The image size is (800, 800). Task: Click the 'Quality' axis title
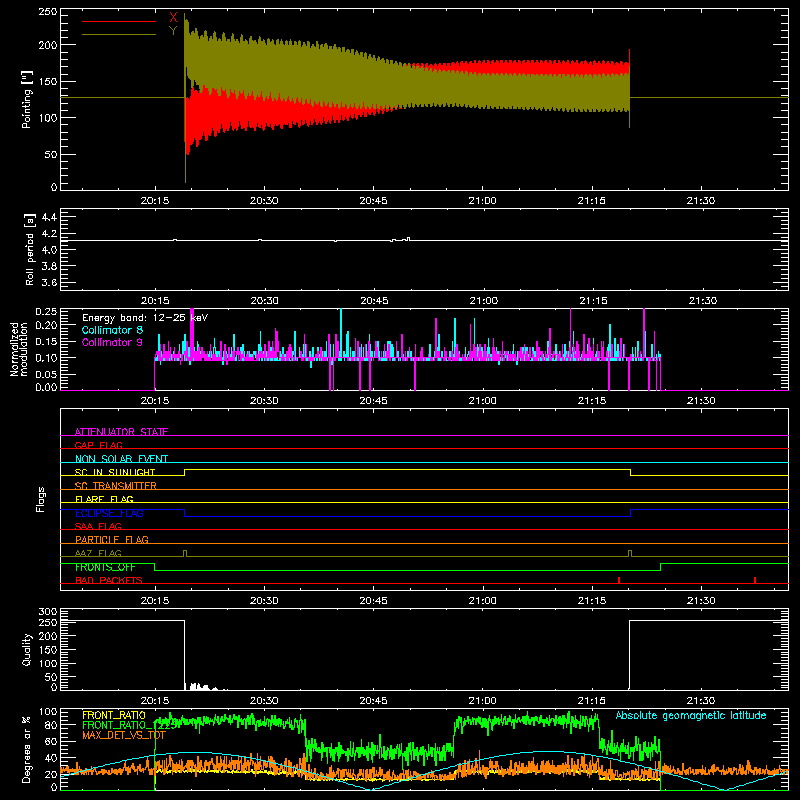click(27, 649)
